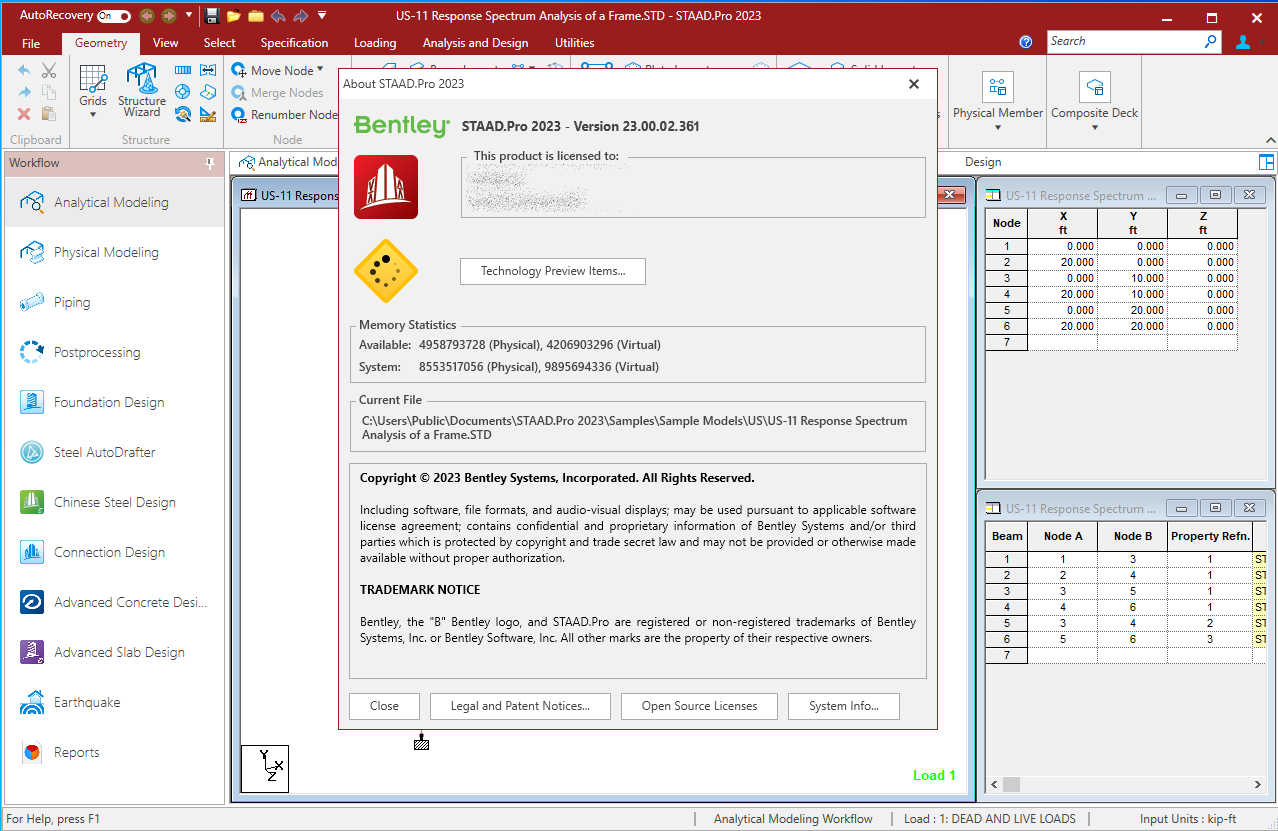Switch to the View ribbon tab
This screenshot has height=831, width=1278.
point(166,43)
